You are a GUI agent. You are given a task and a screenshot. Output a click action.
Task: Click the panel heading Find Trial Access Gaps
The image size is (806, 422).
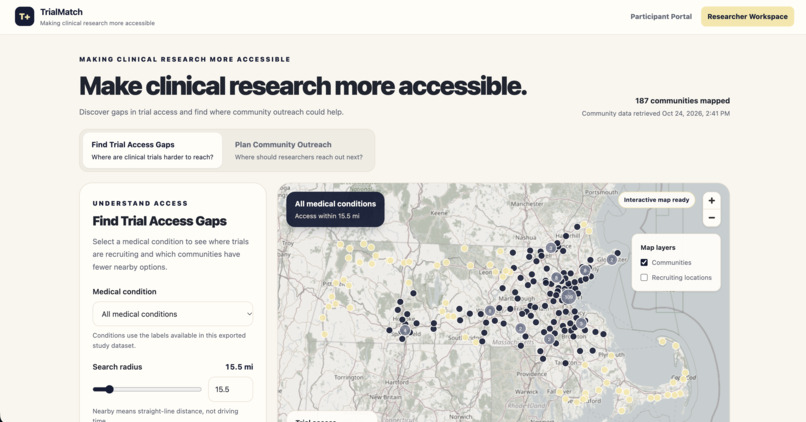(x=159, y=221)
